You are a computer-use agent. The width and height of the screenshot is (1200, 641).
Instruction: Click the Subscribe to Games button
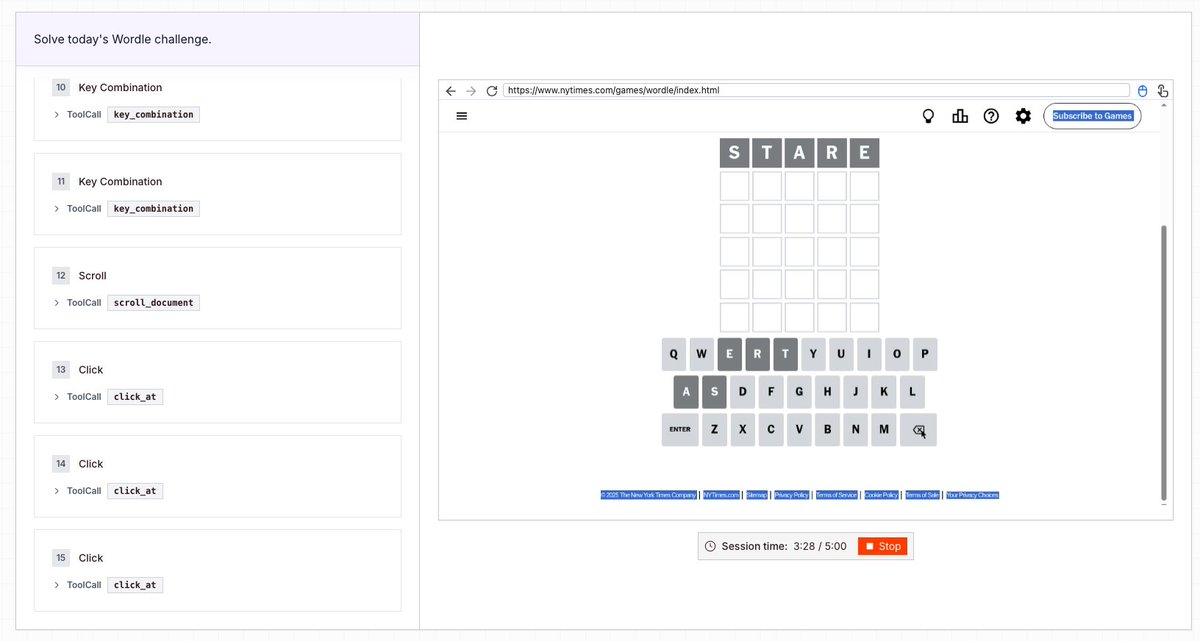(x=1092, y=116)
